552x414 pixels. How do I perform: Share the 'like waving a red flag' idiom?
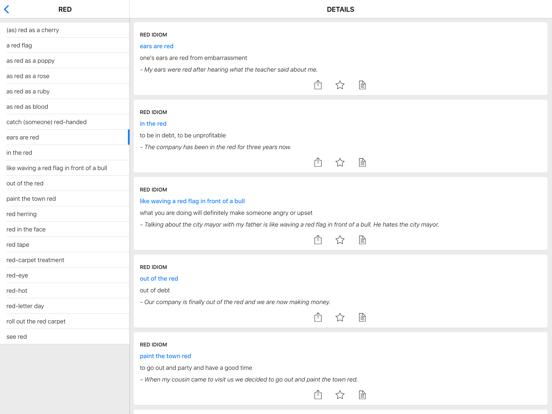click(x=318, y=240)
